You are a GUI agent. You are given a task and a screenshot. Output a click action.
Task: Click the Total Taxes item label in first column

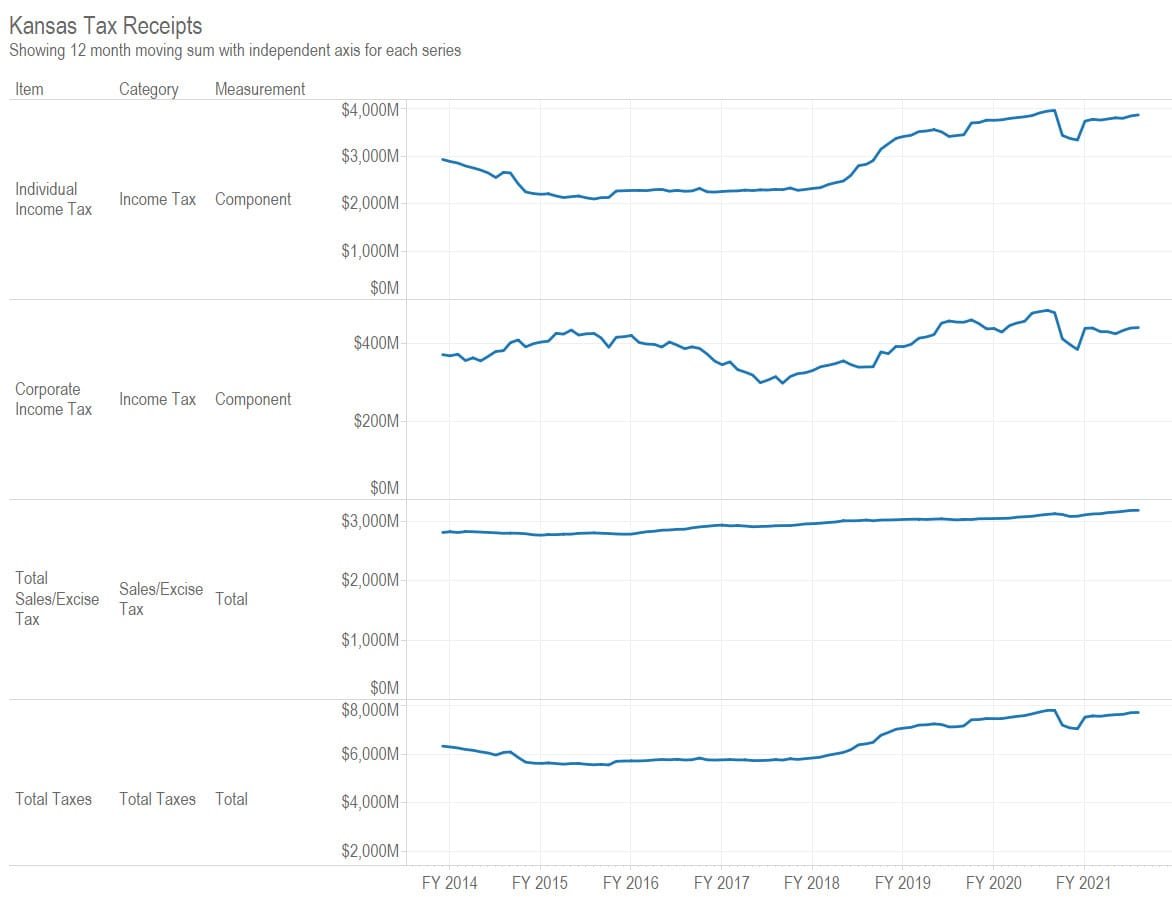tap(53, 799)
